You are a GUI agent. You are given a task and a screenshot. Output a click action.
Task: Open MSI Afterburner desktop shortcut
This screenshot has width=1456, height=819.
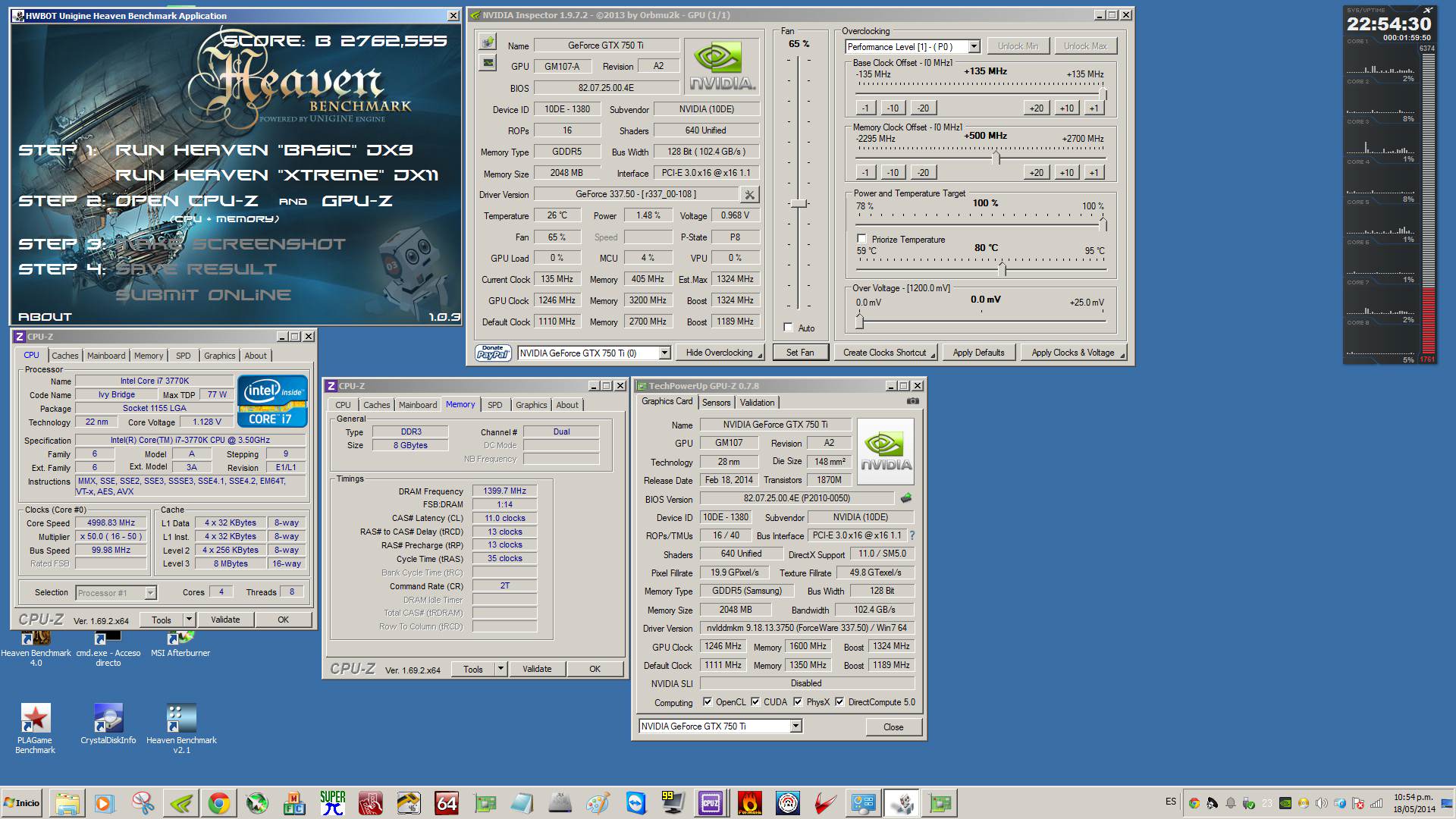click(180, 644)
